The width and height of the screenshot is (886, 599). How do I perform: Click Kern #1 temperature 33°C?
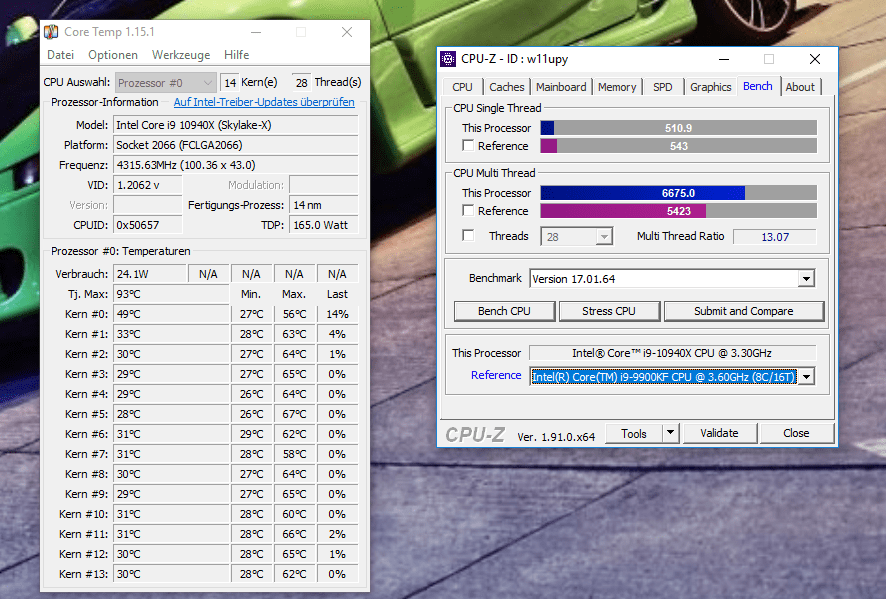(171, 334)
